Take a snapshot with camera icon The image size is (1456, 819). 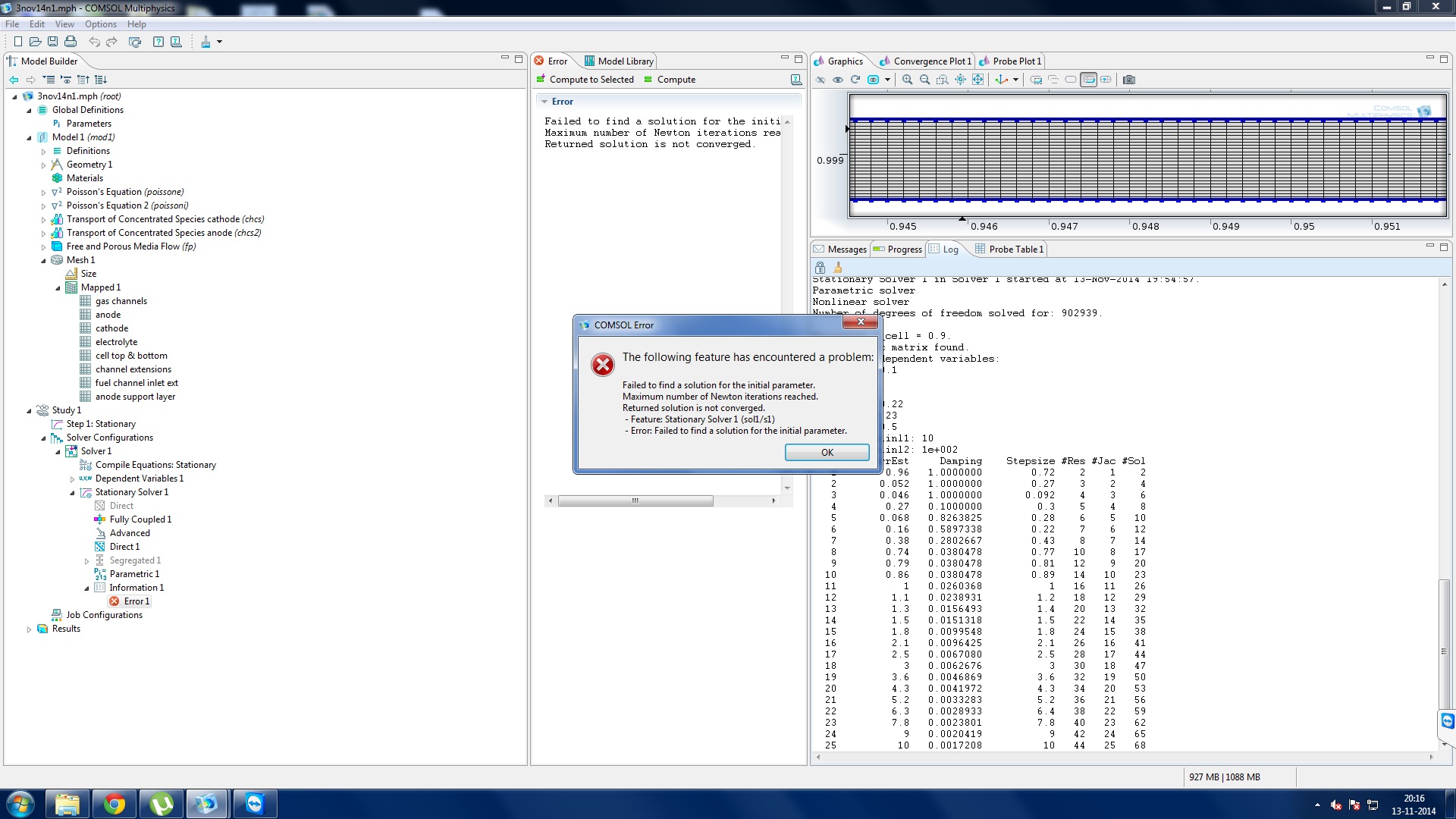pos(1128,80)
